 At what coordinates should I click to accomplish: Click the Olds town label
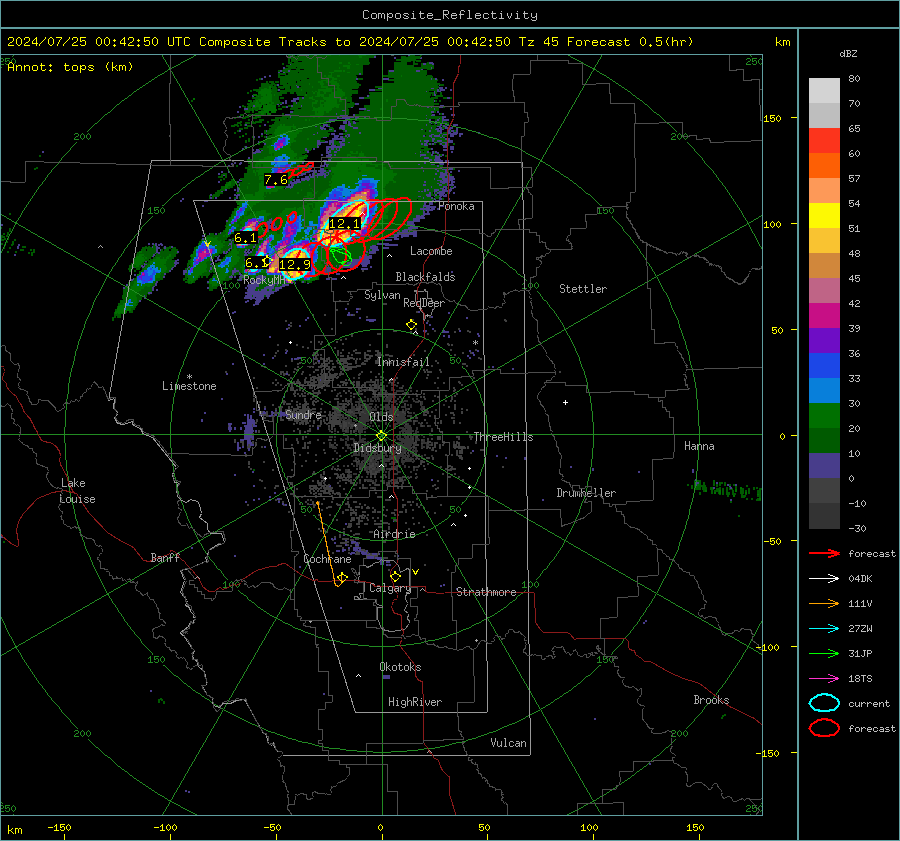tap(381, 417)
